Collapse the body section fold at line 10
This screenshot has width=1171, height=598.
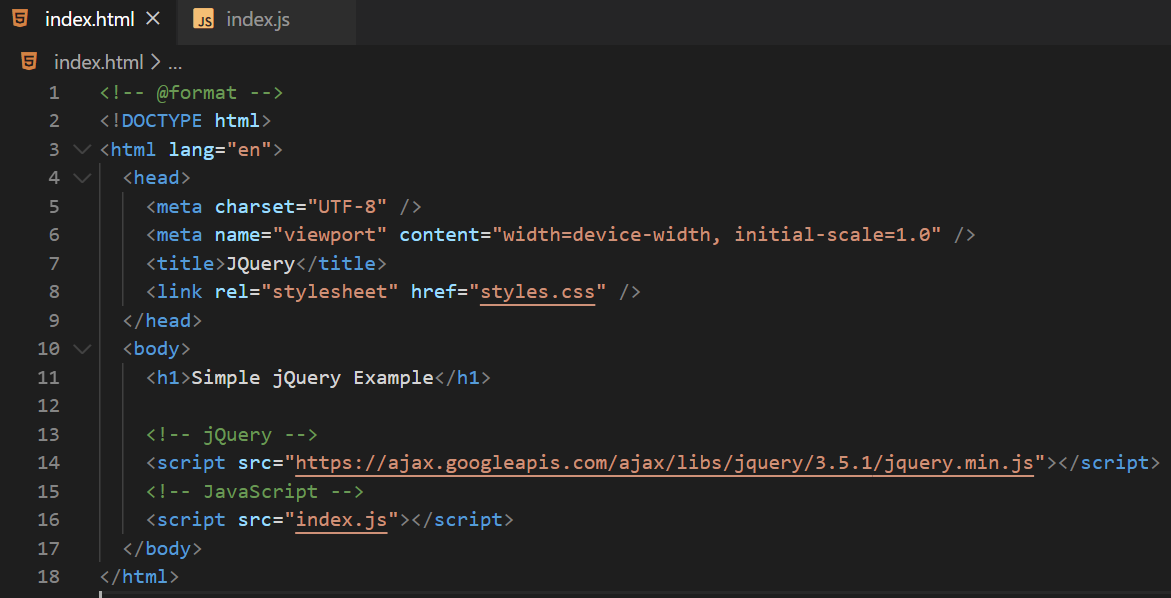(82, 348)
